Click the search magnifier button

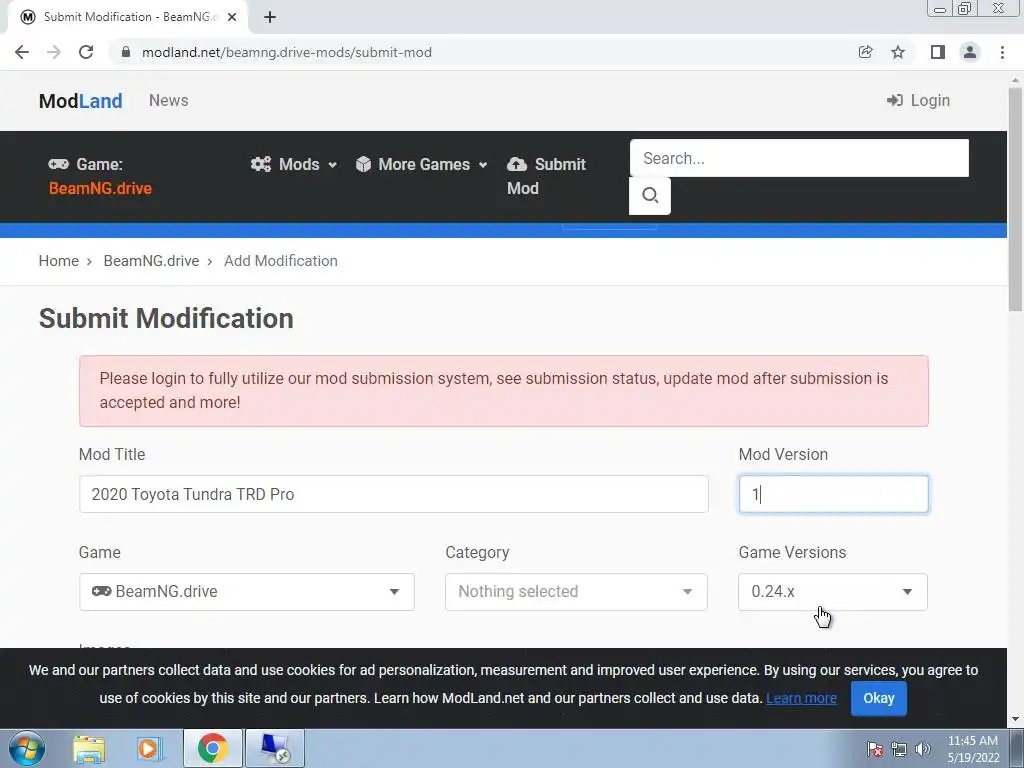coord(650,195)
